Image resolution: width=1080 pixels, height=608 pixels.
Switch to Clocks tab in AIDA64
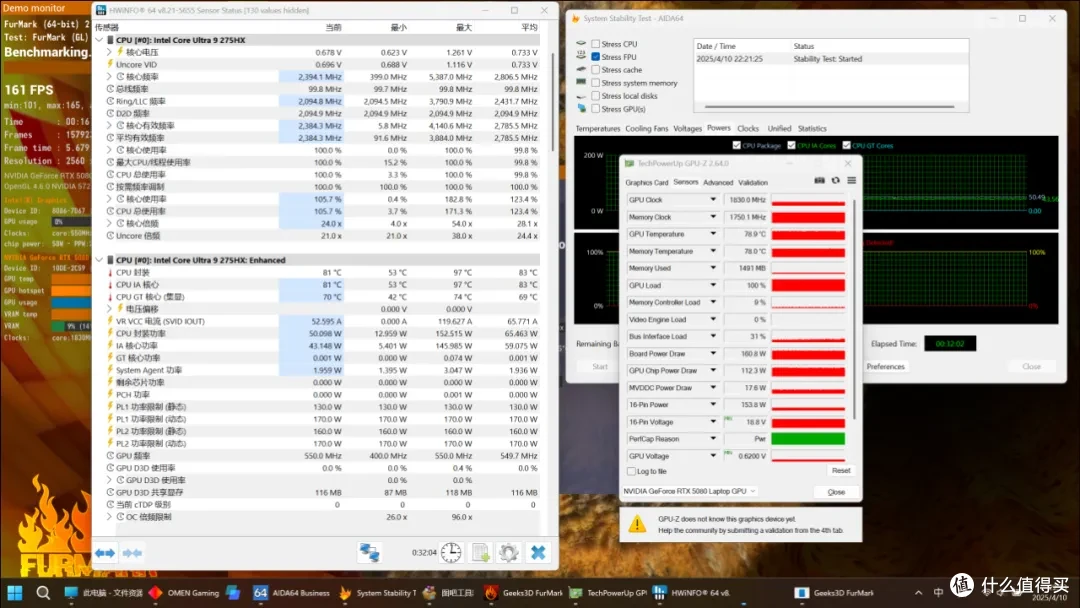[x=748, y=129]
